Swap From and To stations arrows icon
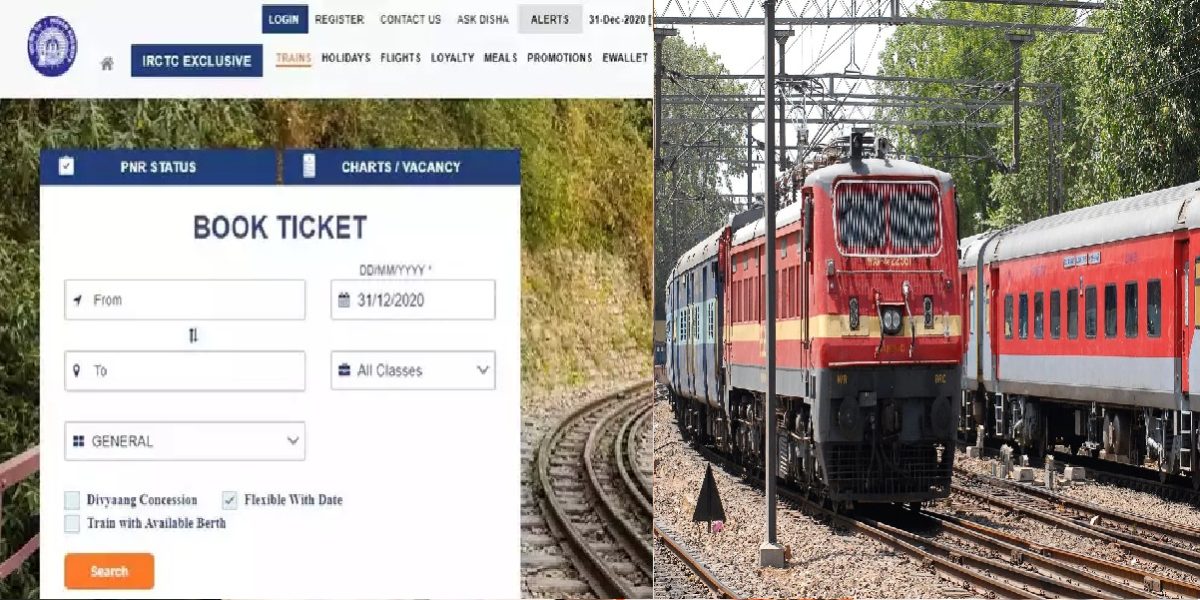1200x600 pixels. (x=193, y=336)
